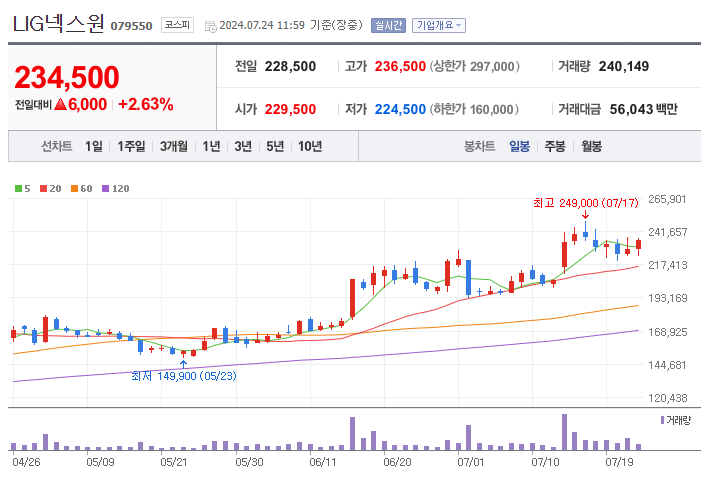Click the 07/01 date axis label

click(x=471, y=462)
